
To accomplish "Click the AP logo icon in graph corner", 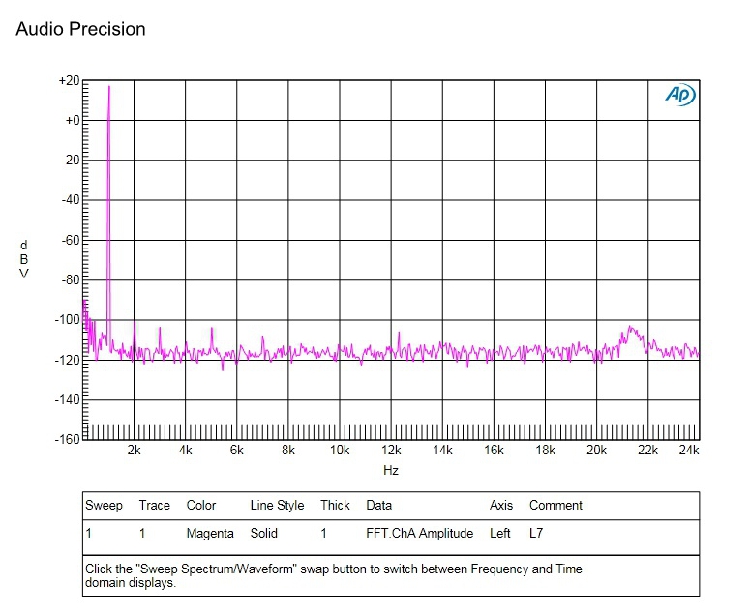I will (x=681, y=95).
